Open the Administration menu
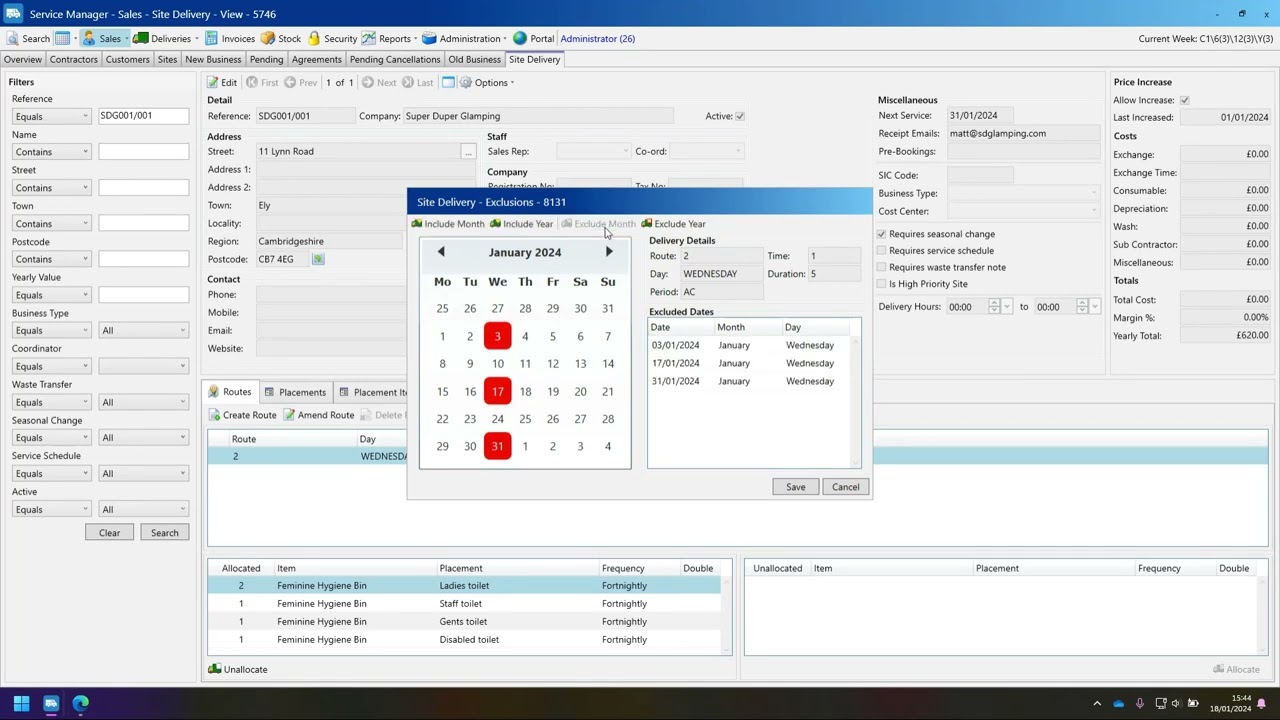The image size is (1280, 720). click(x=464, y=39)
